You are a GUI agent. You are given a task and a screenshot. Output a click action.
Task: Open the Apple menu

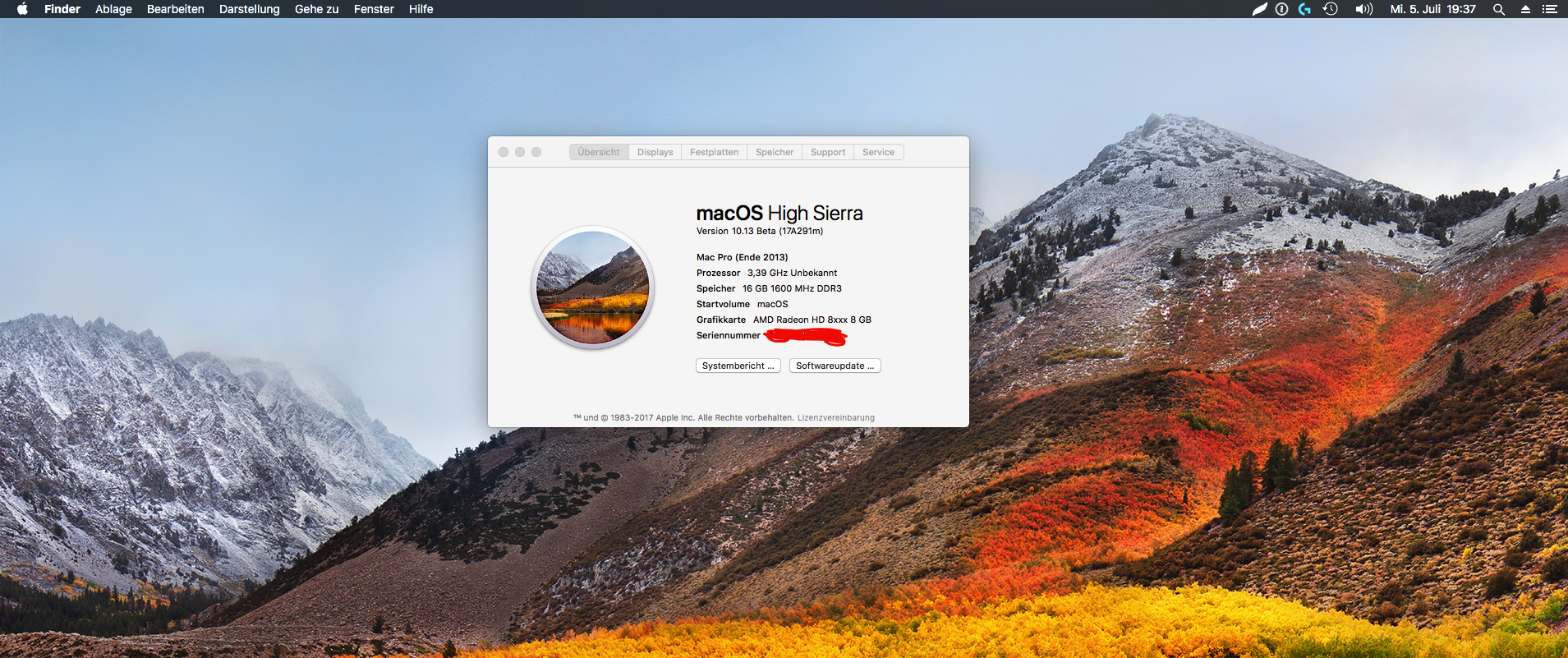[22, 9]
